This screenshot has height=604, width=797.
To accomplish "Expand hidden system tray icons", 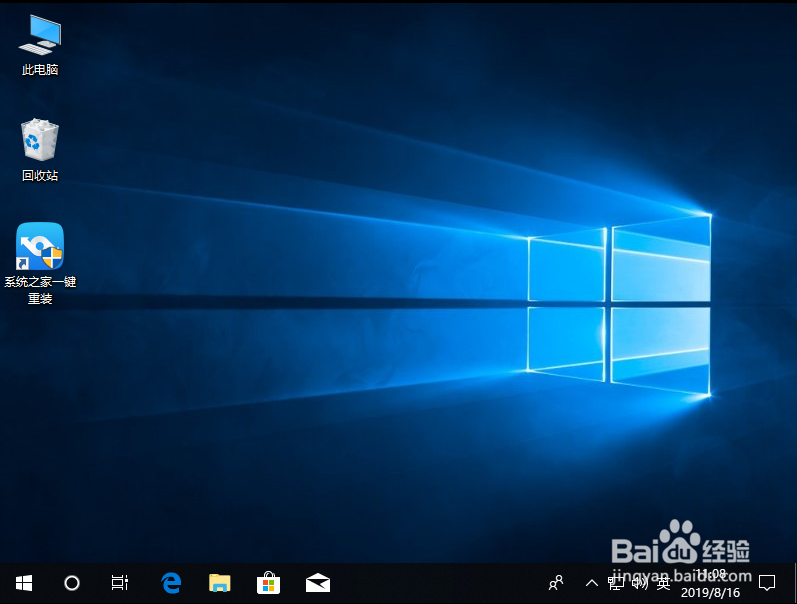I will coord(592,583).
